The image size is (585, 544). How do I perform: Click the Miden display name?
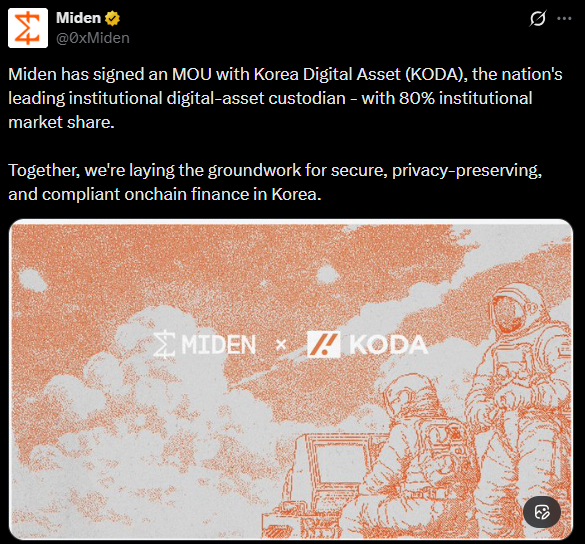tap(78, 18)
